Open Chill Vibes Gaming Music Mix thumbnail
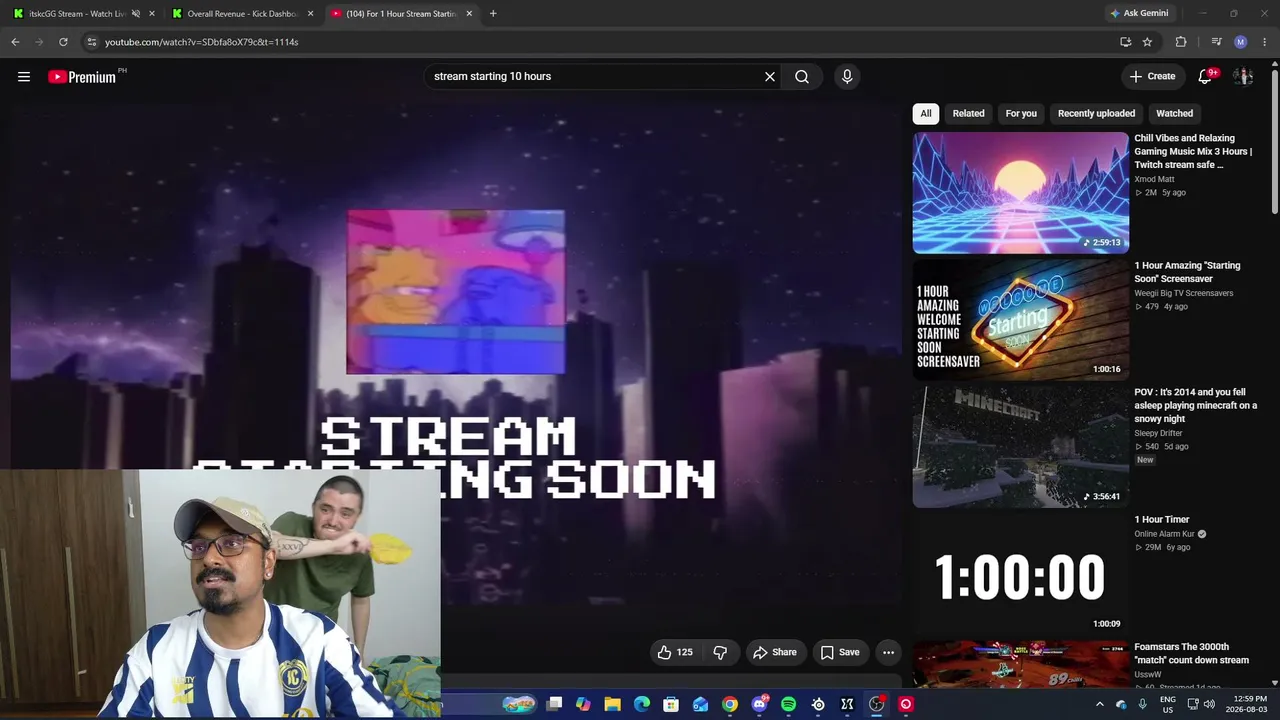 (1020, 192)
